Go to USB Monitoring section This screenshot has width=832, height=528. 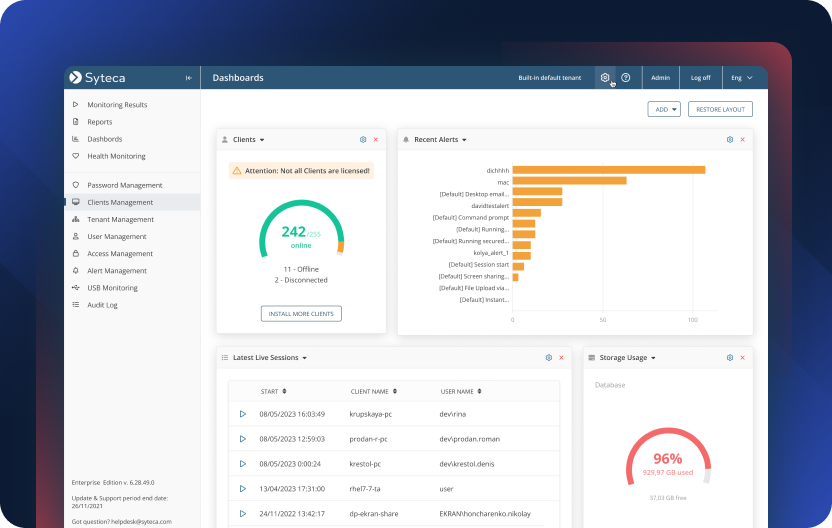(118, 288)
